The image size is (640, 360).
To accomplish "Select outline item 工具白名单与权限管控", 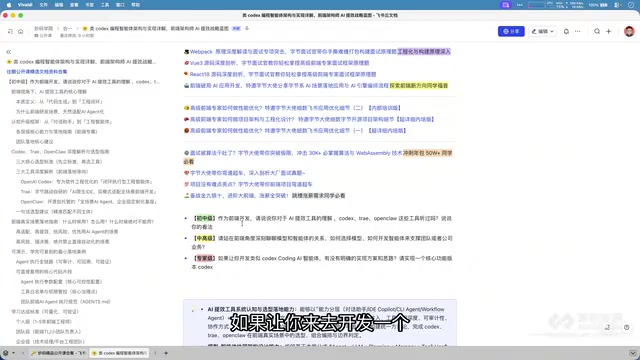I will pos(59,292).
